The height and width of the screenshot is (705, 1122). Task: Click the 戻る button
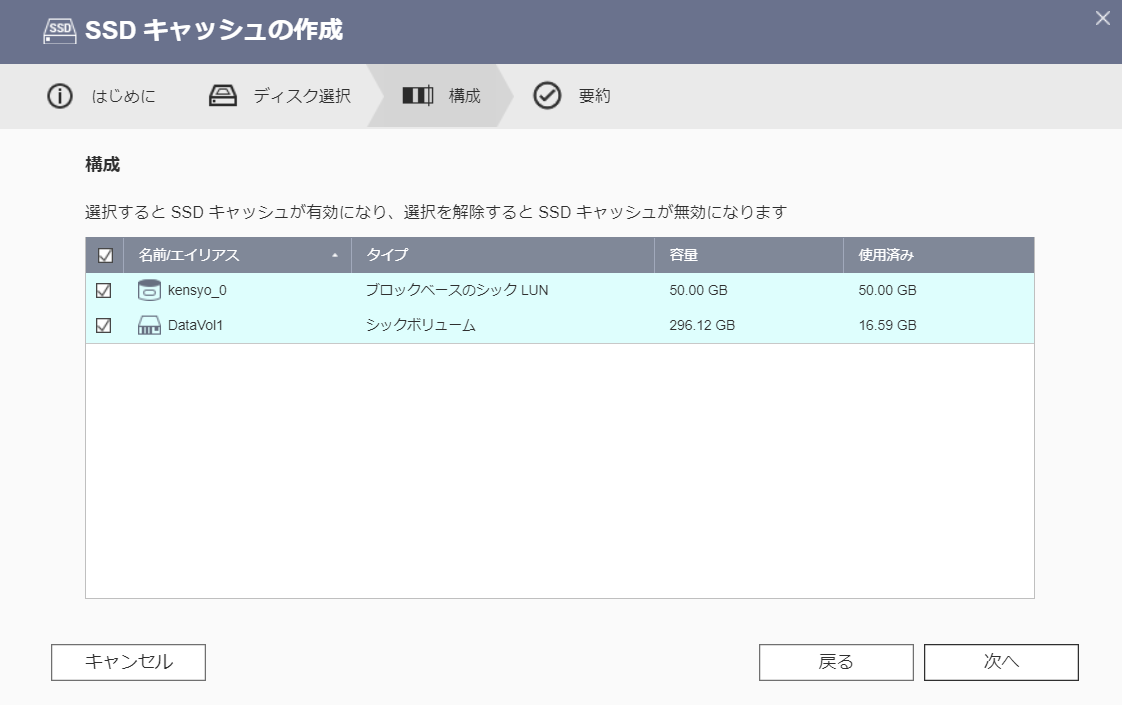click(836, 662)
